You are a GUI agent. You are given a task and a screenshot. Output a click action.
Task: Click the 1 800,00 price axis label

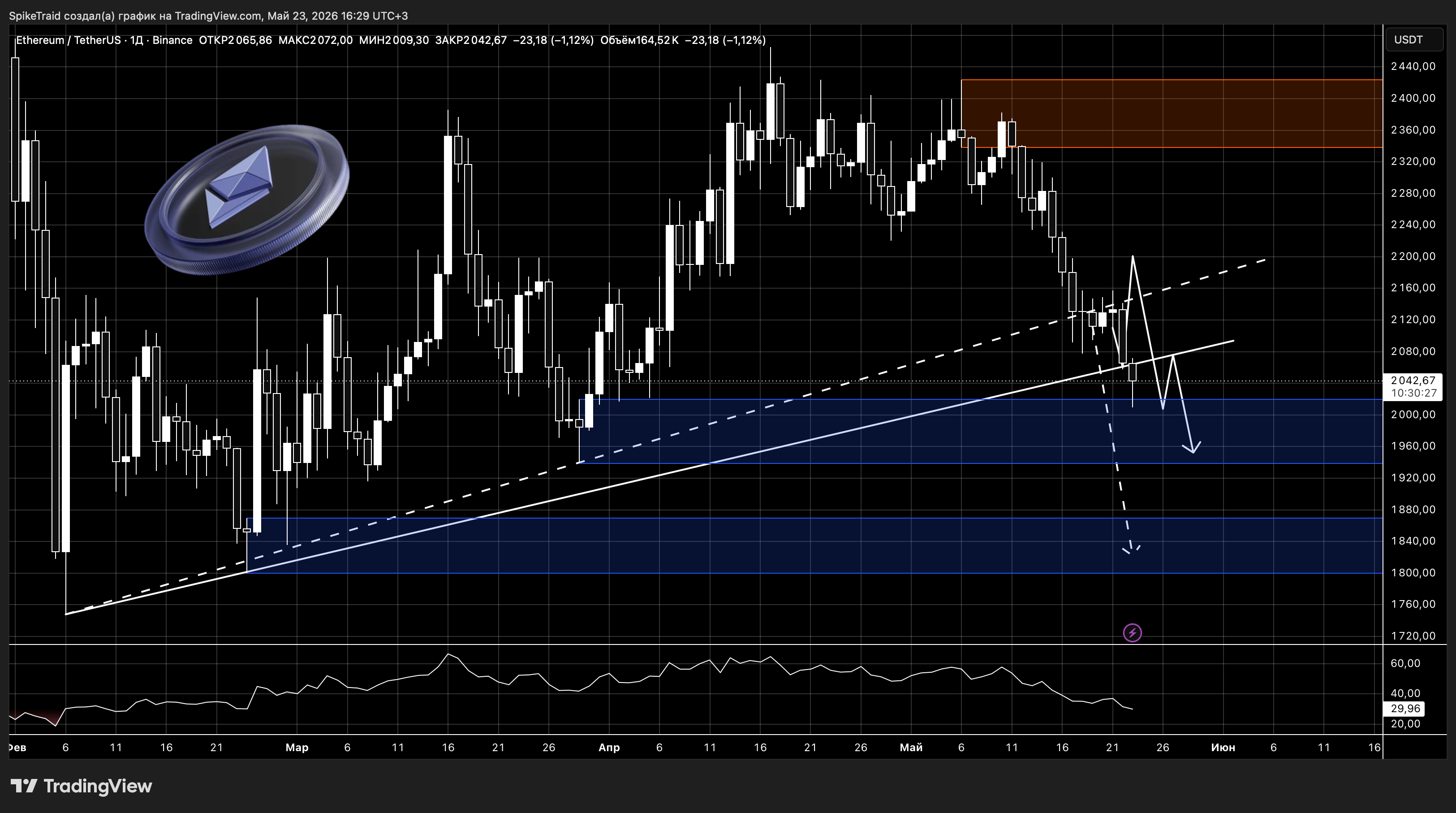(1413, 573)
